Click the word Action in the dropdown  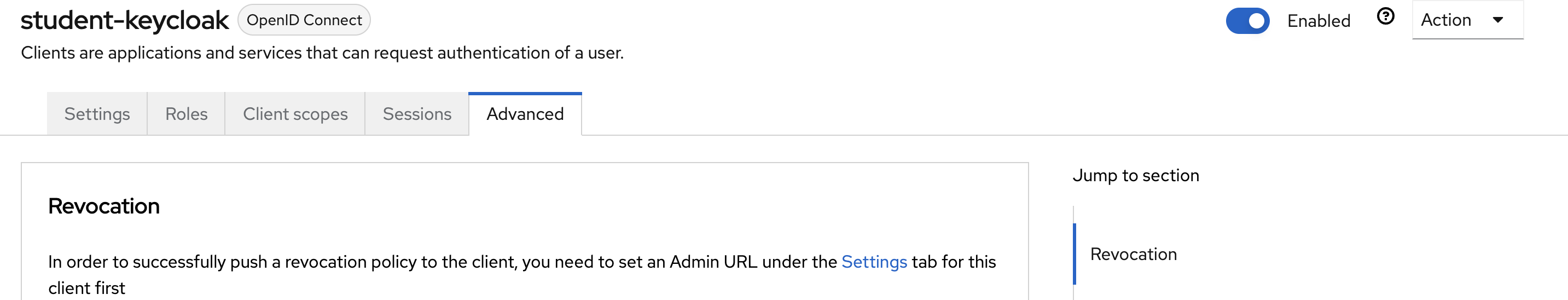click(1445, 20)
